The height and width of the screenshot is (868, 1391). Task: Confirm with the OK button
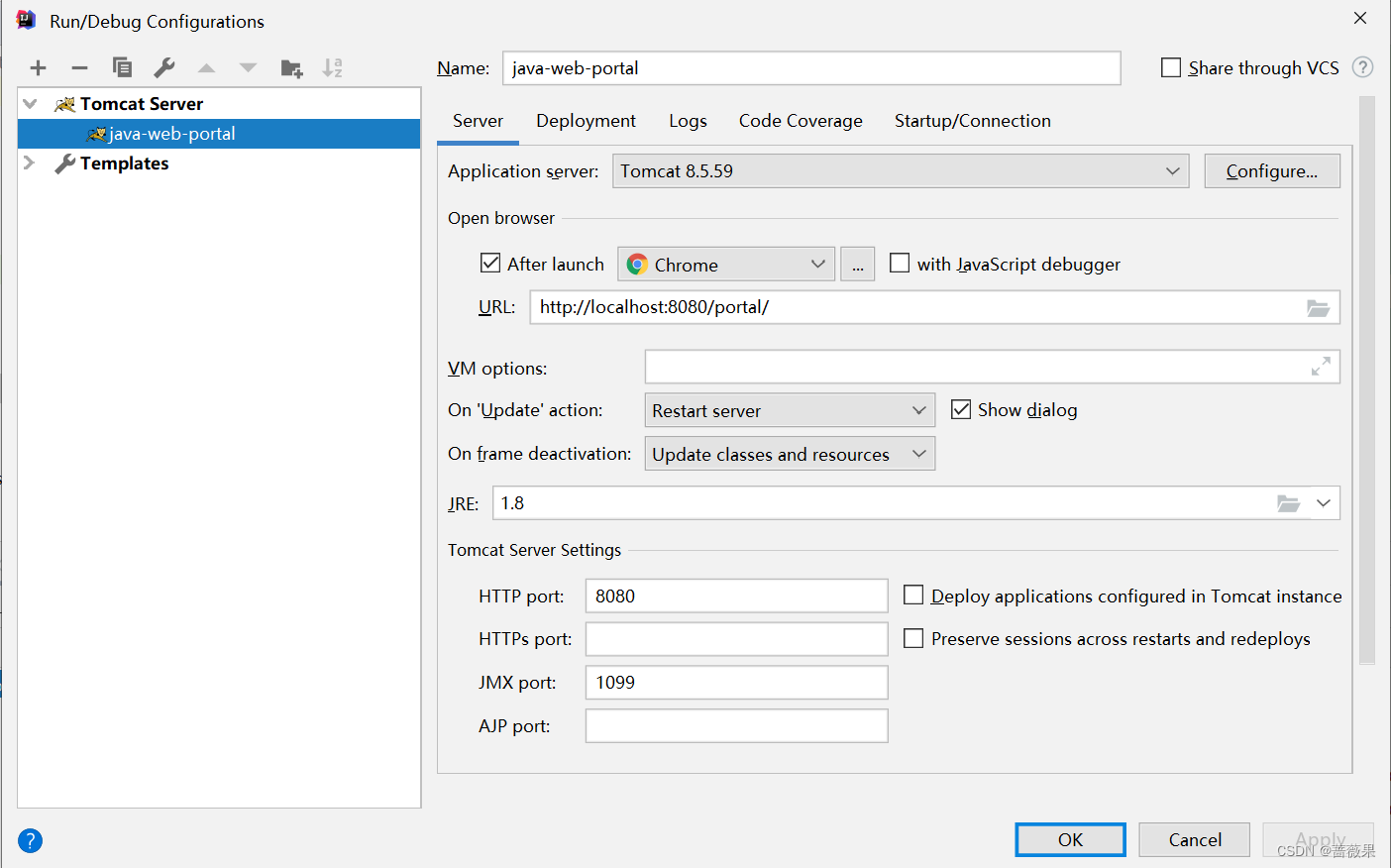pos(1070,839)
